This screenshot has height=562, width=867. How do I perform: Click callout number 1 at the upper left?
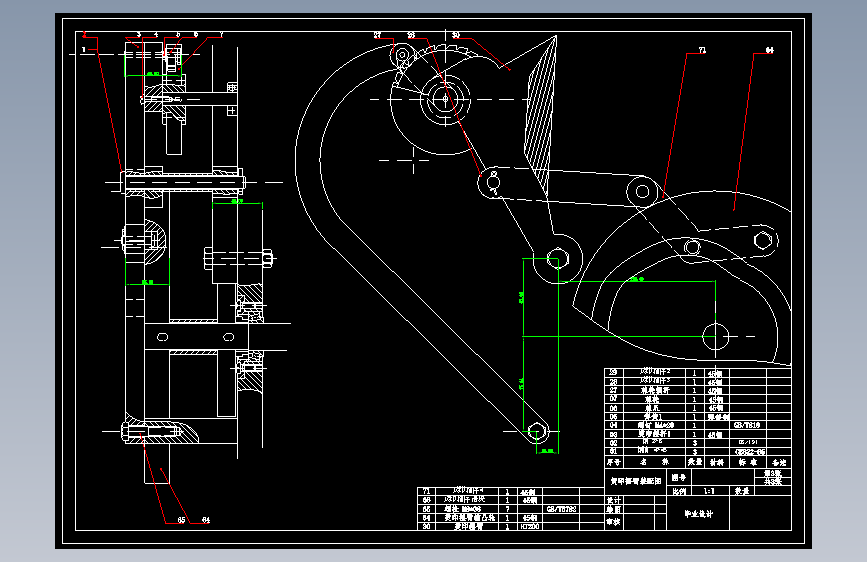point(83,50)
